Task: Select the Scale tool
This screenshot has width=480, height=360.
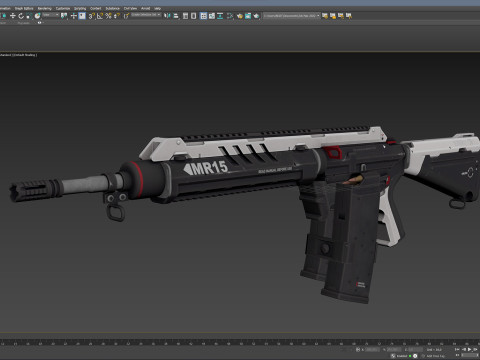Action: (x=29, y=16)
